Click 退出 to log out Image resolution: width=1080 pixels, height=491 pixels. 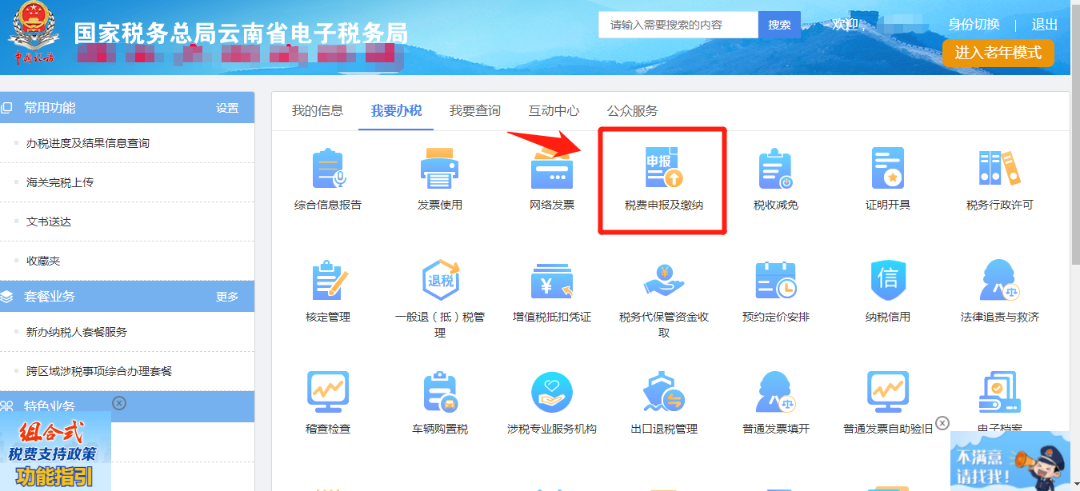click(x=1044, y=24)
